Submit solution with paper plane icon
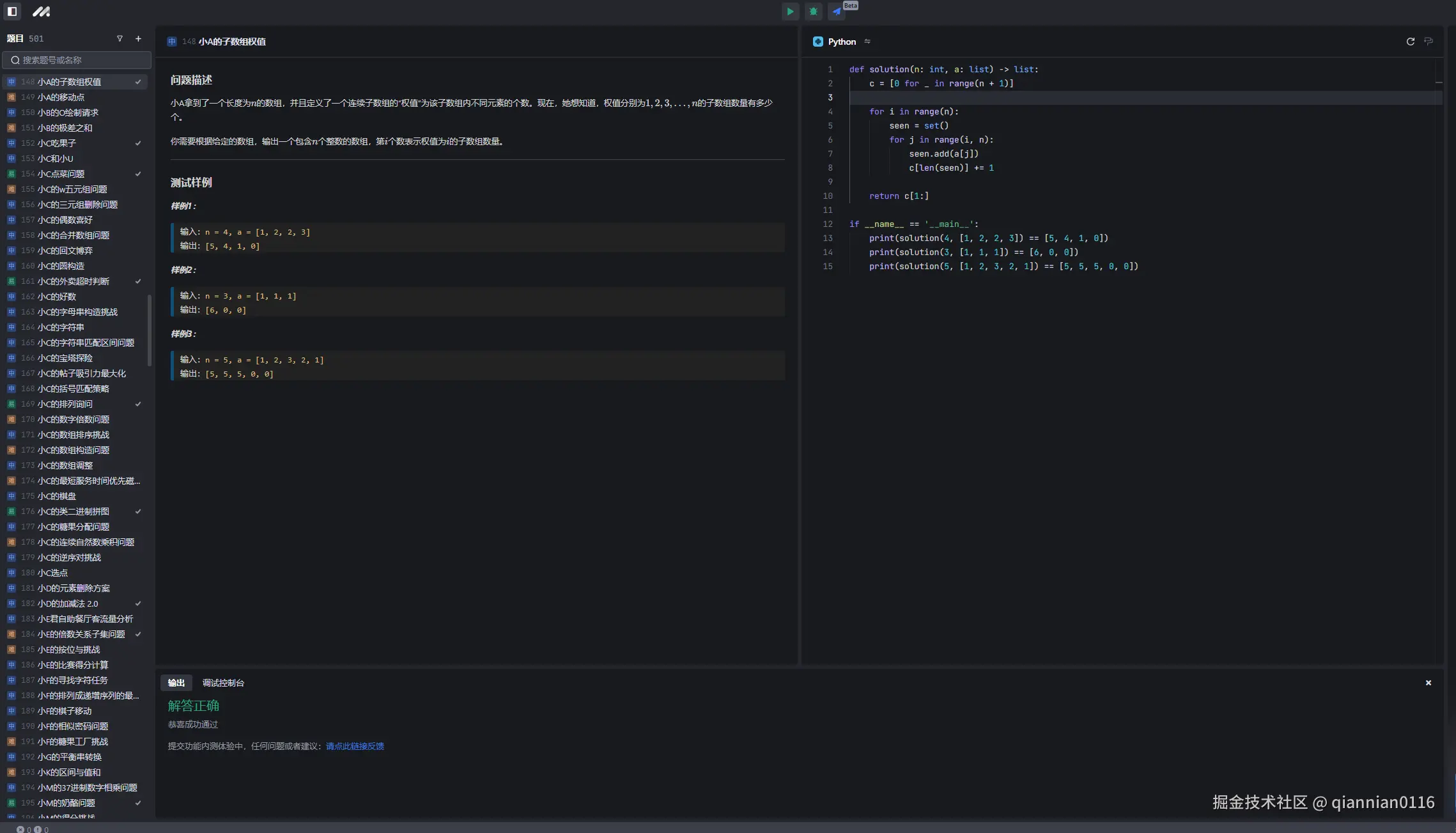 (x=836, y=12)
